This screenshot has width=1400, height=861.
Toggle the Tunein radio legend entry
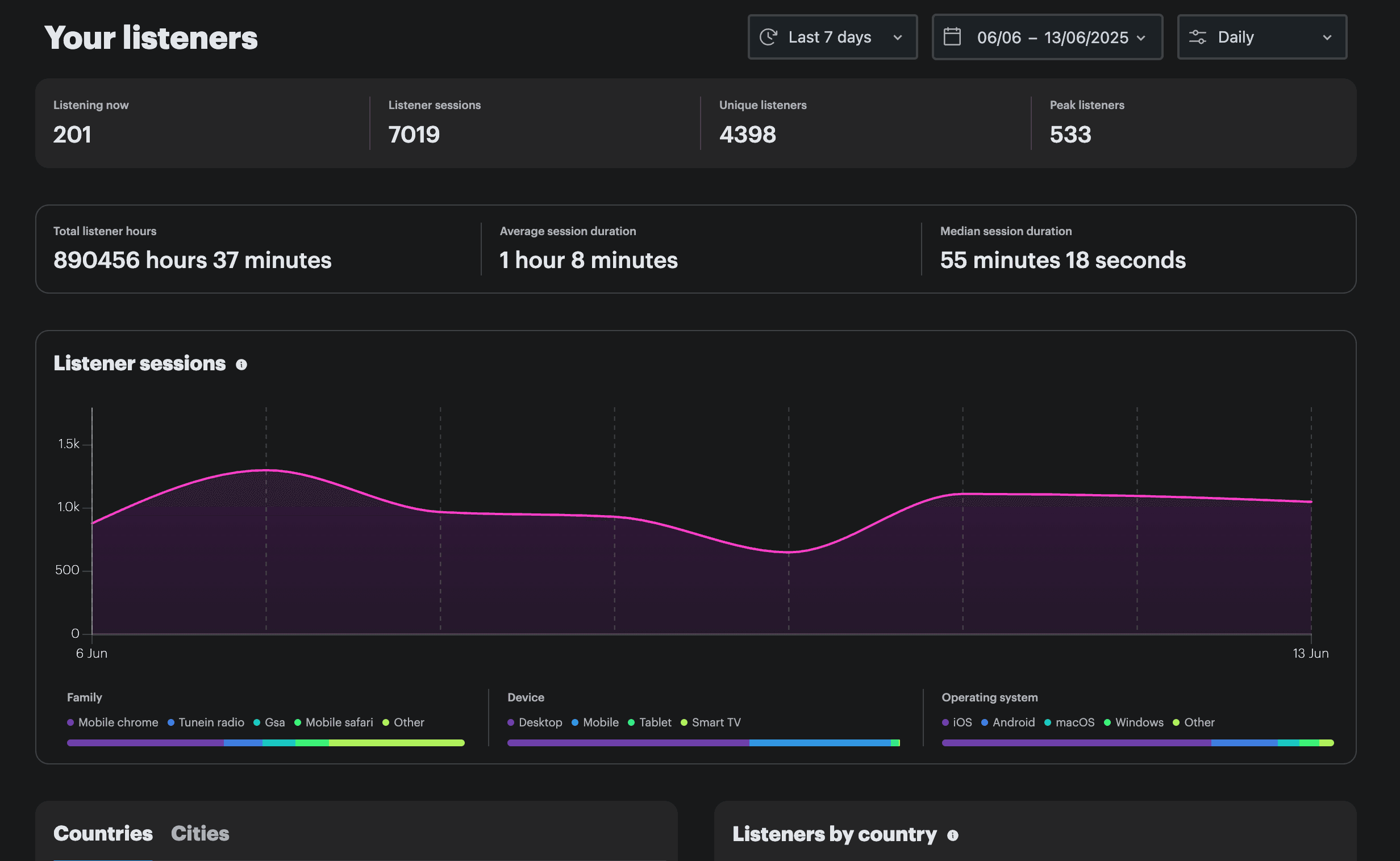coord(211,722)
